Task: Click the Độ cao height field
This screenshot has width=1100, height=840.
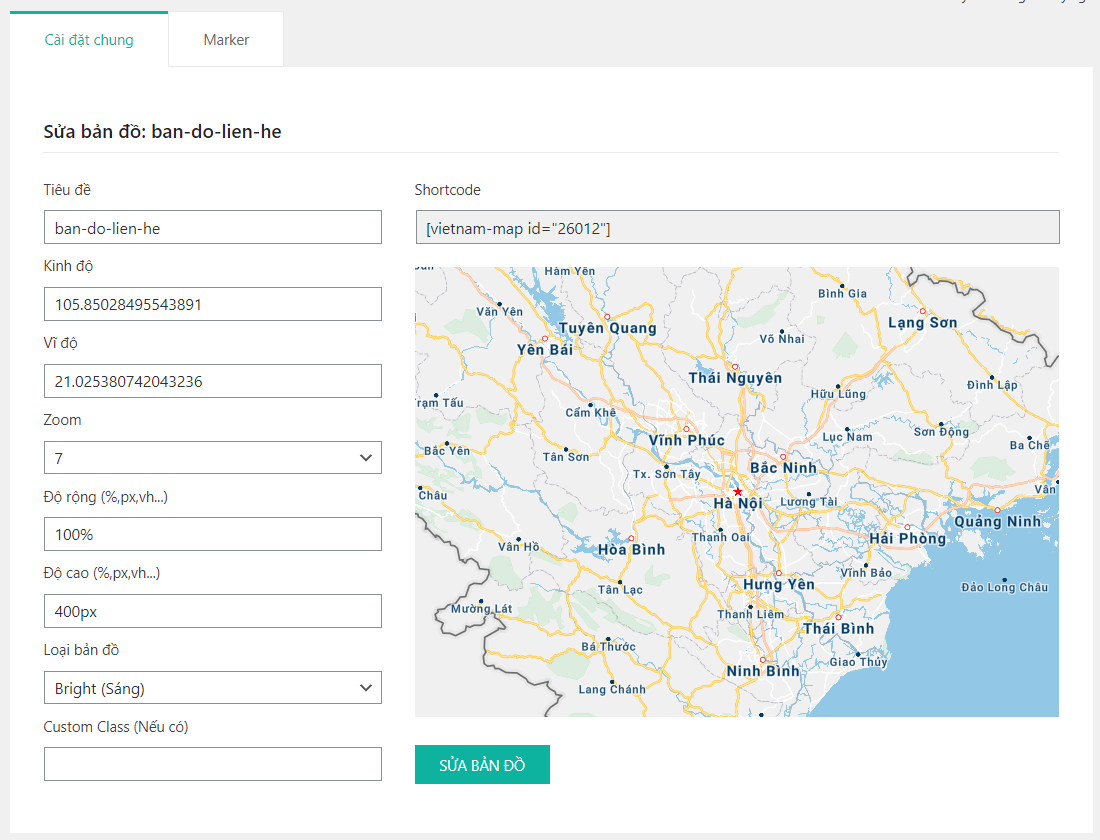Action: click(x=213, y=611)
